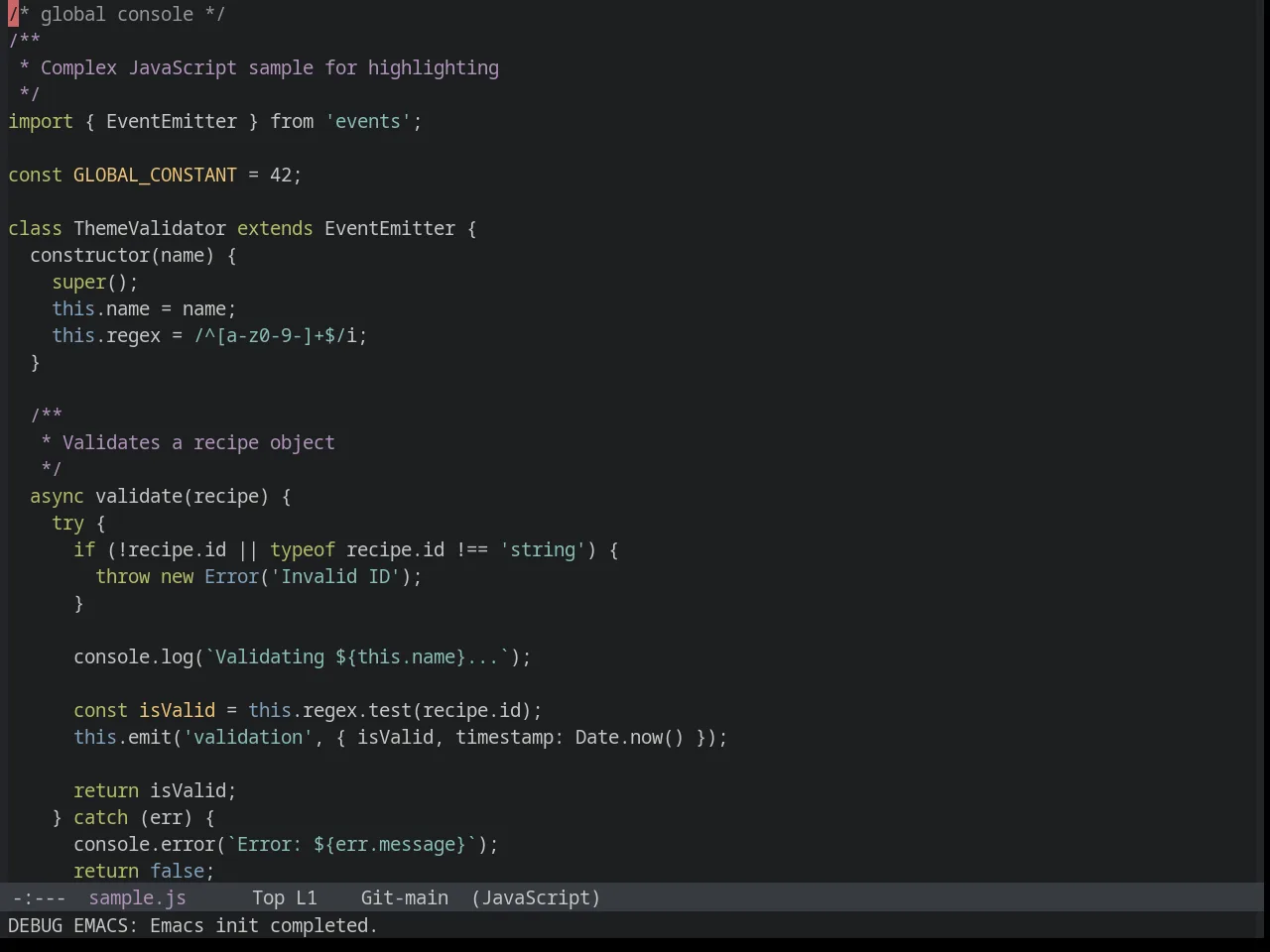
Task: Click the 'Complex JavaScript sample for highlighting' comment
Action: pos(270,67)
